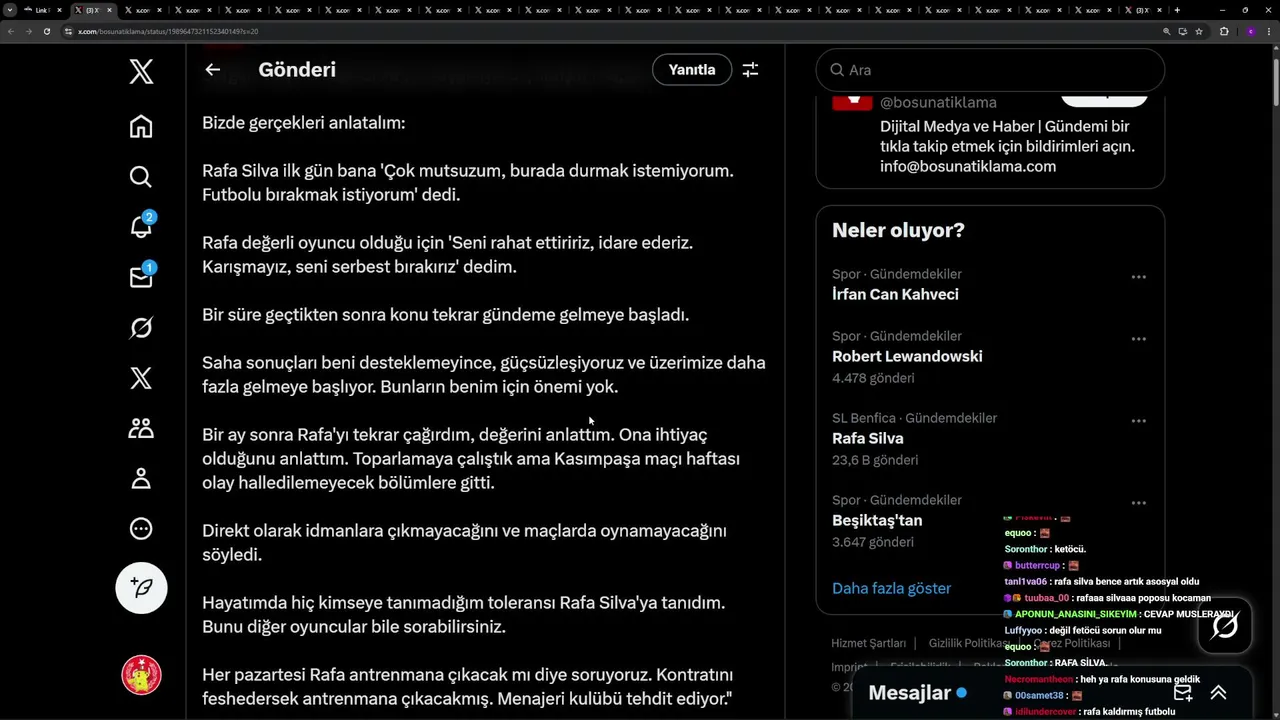The width and height of the screenshot is (1280, 720).
Task: Open Messages envelope icon in sidebar
Action: point(141,277)
